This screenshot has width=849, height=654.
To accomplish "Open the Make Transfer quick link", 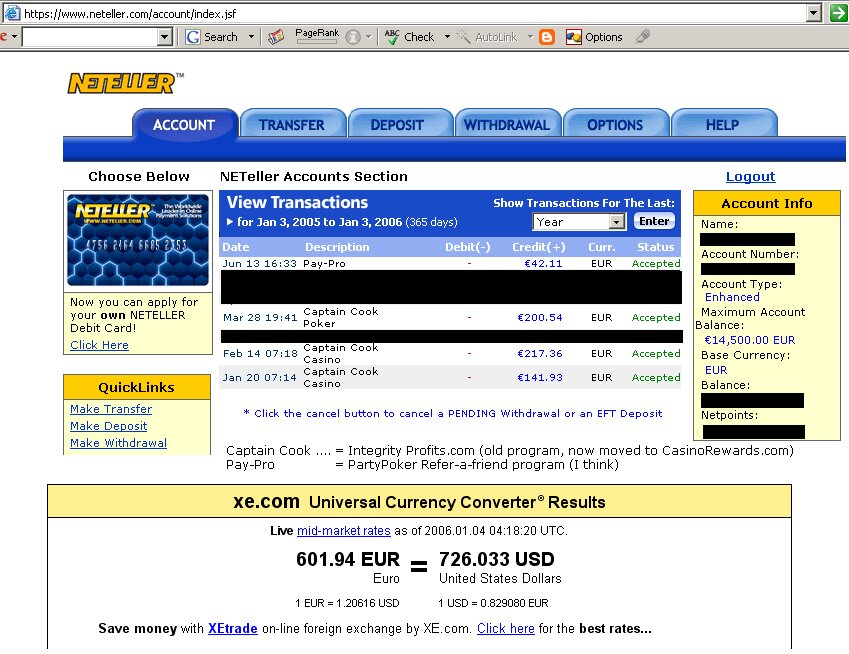I will [111, 409].
